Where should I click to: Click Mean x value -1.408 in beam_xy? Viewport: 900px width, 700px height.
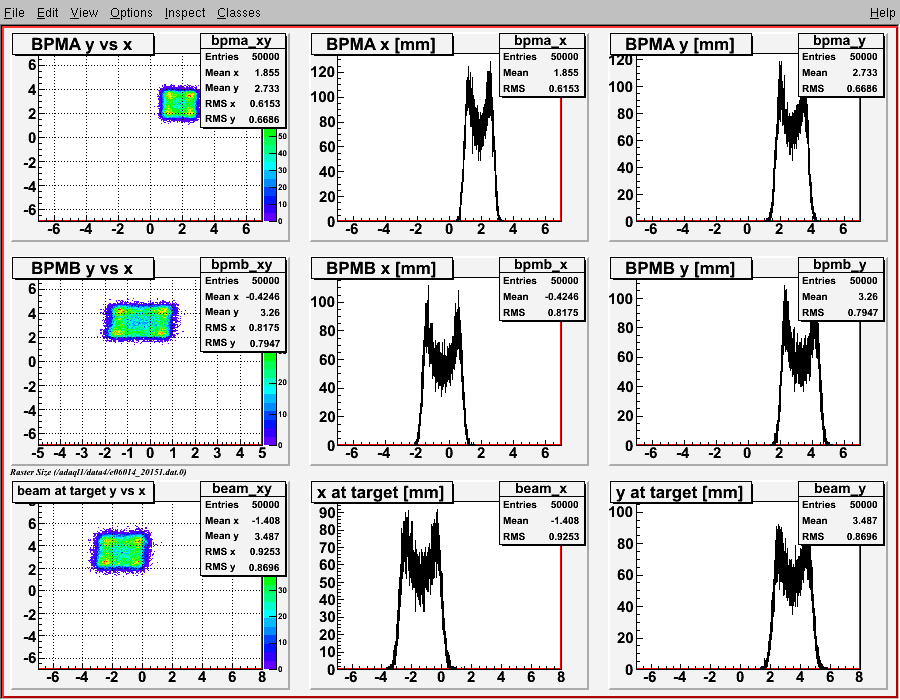point(266,520)
